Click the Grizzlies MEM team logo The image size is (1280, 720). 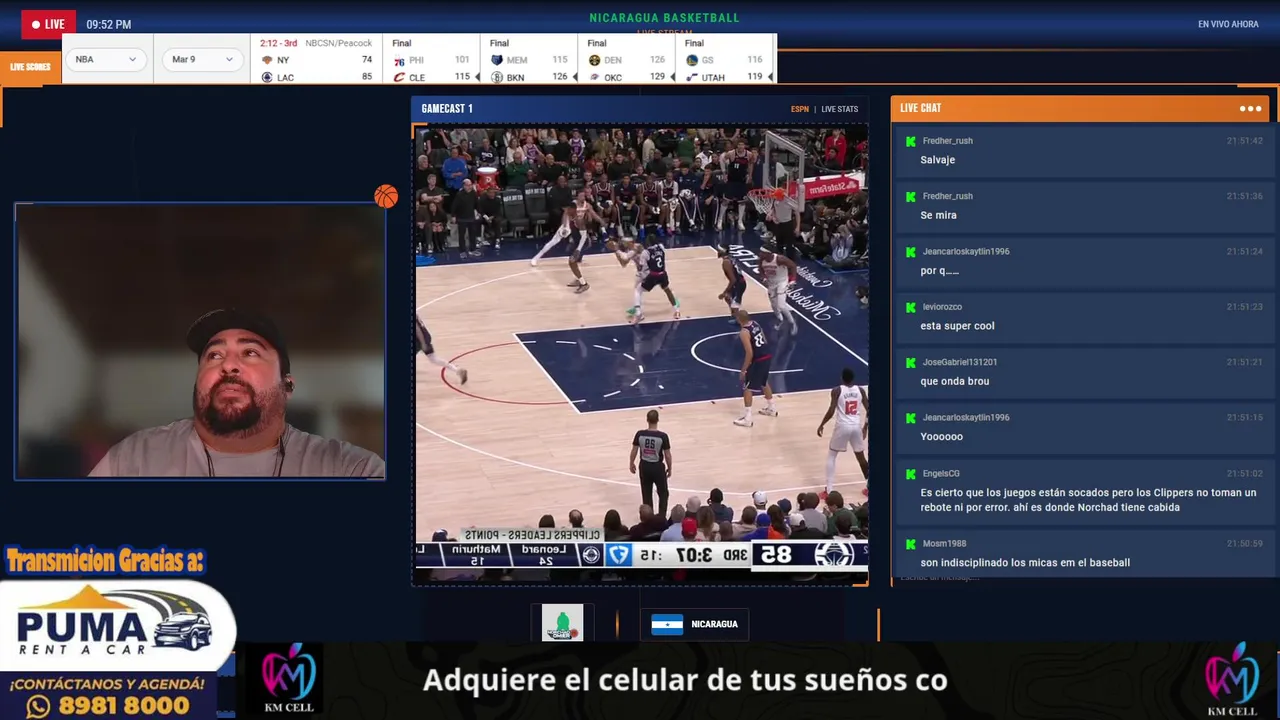point(497,60)
